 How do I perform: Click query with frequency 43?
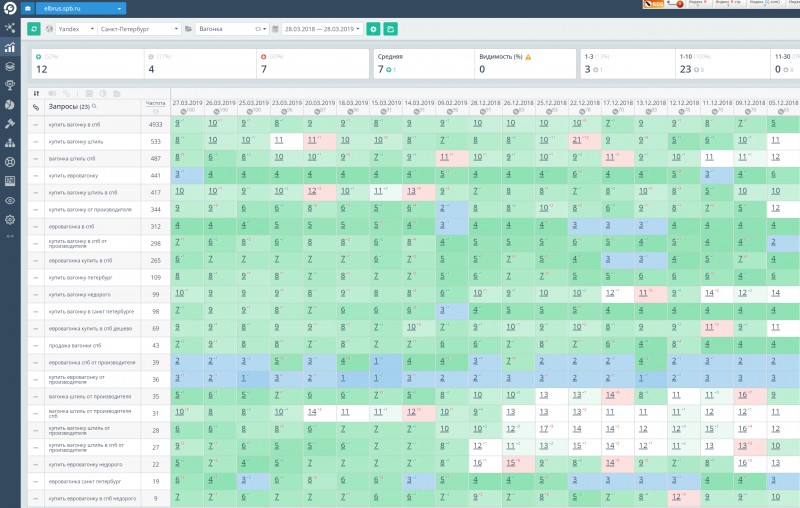coord(75,345)
